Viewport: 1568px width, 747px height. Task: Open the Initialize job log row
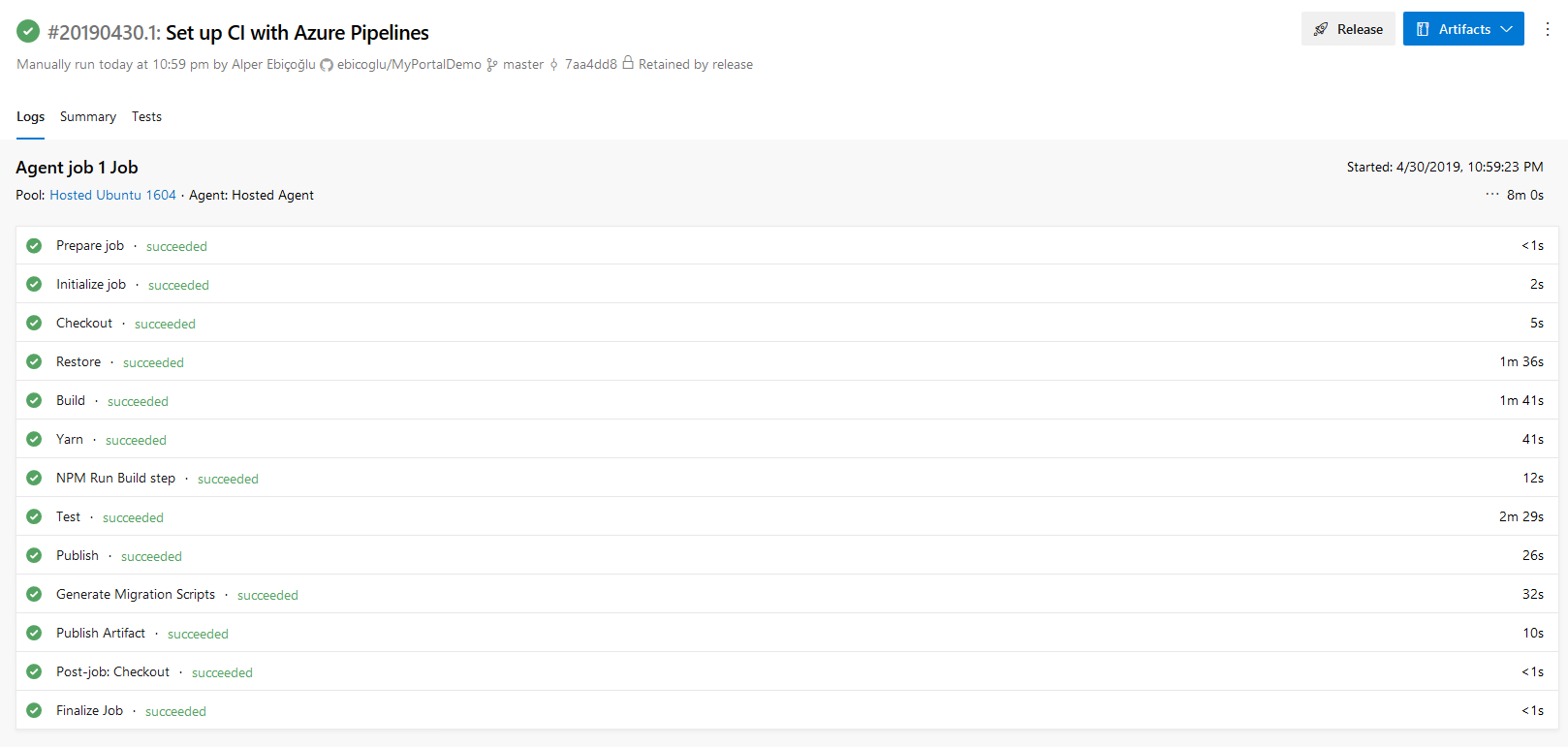click(x=787, y=284)
